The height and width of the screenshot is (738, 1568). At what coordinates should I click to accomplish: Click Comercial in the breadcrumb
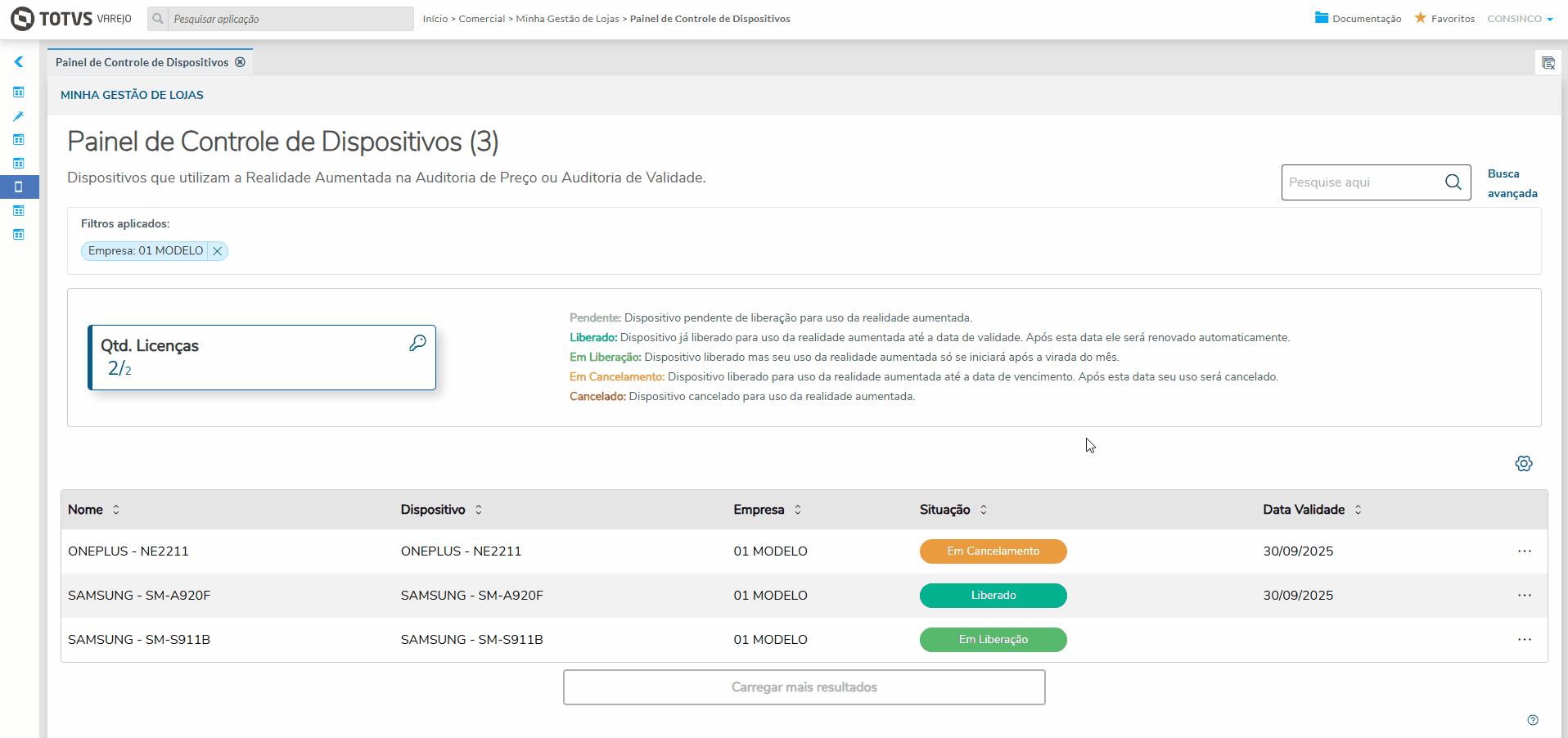pyautogui.click(x=481, y=19)
